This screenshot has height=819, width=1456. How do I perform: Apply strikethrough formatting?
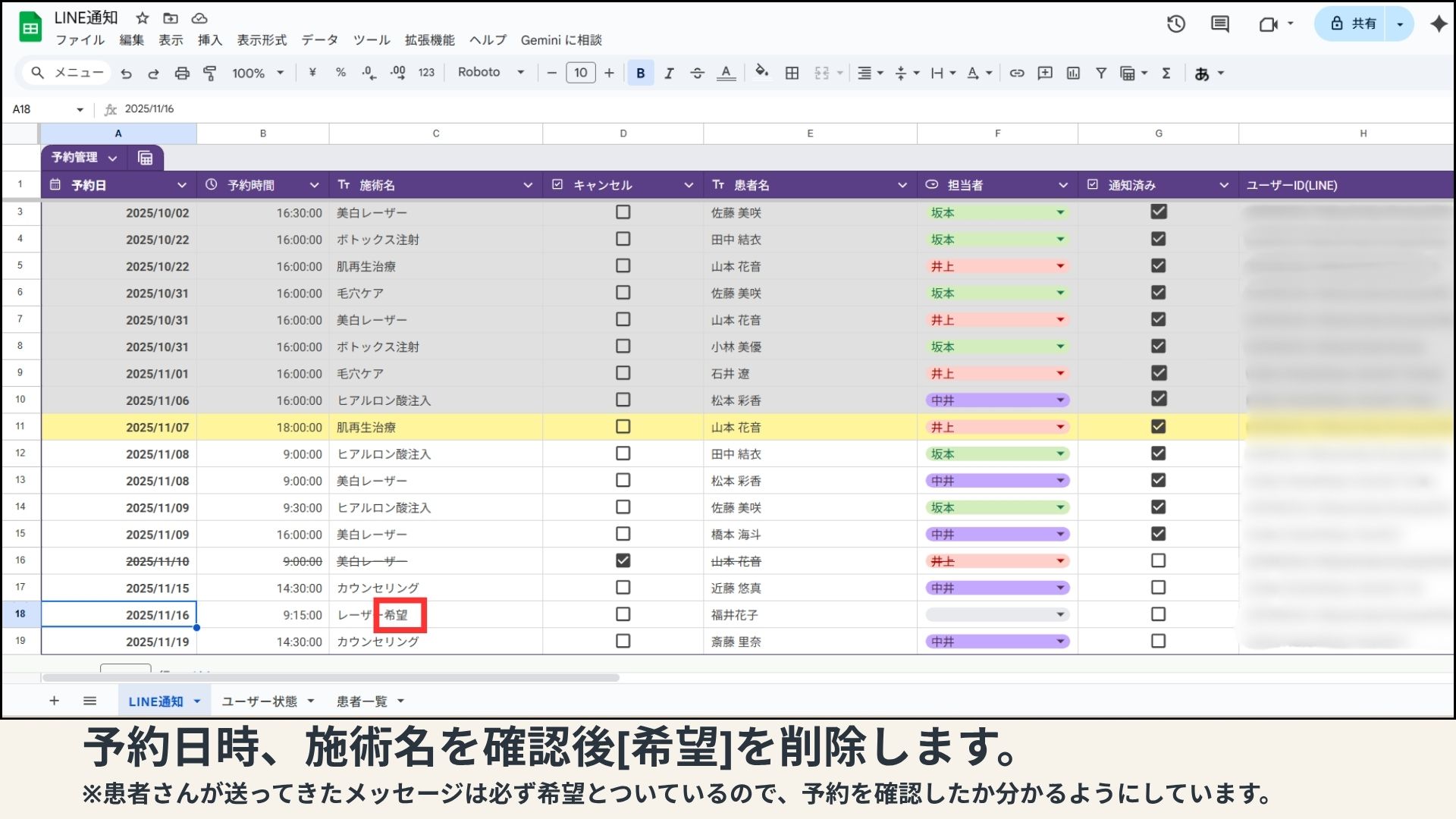point(697,73)
